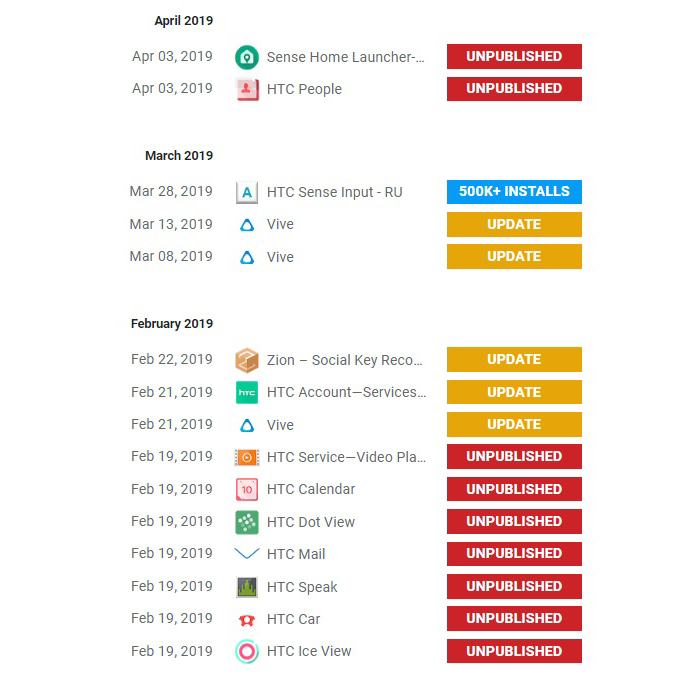Click the HTC Mail envelope icon
Image resolution: width=700 pixels, height=675 pixels.
pos(247,554)
